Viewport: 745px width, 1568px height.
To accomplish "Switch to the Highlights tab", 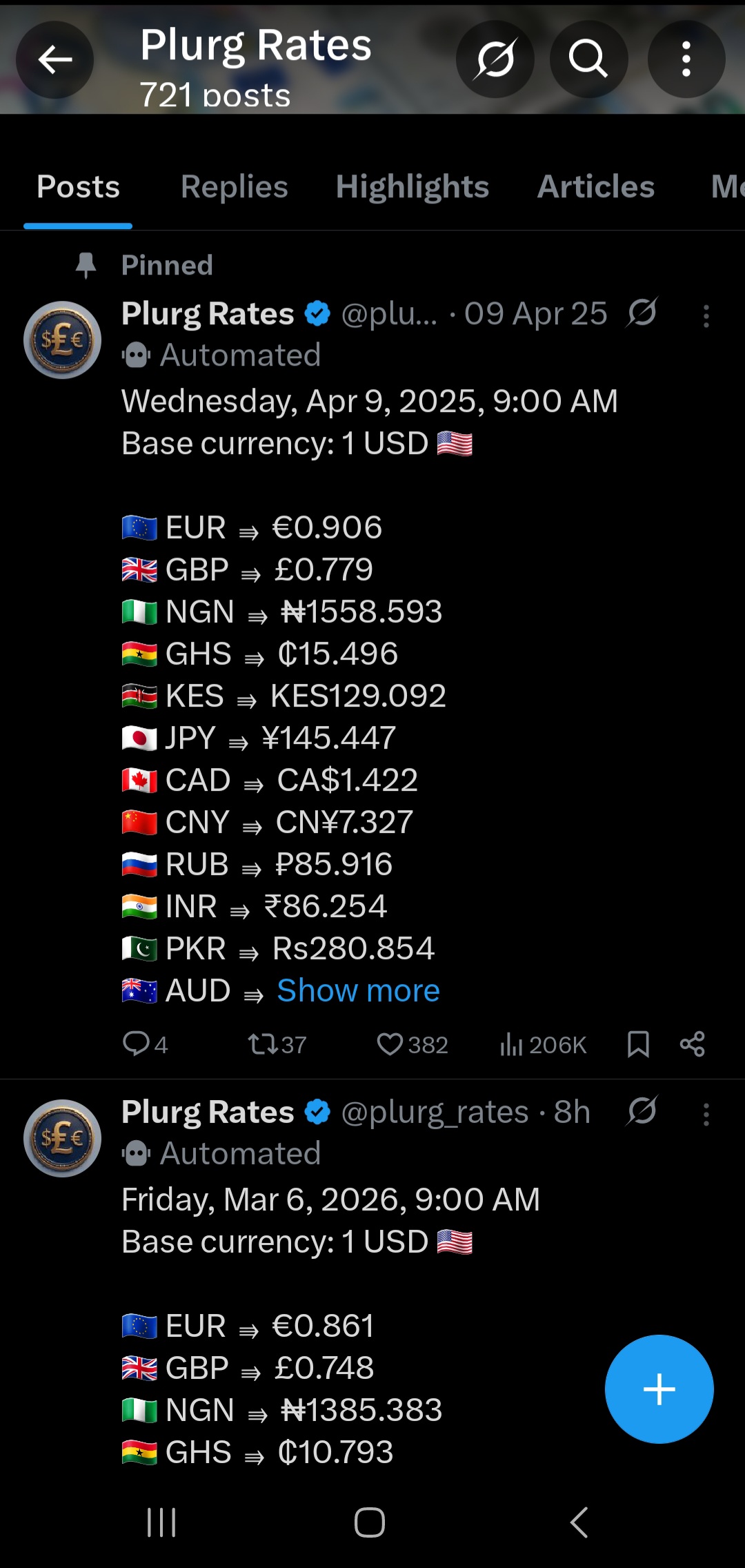I will click(412, 186).
